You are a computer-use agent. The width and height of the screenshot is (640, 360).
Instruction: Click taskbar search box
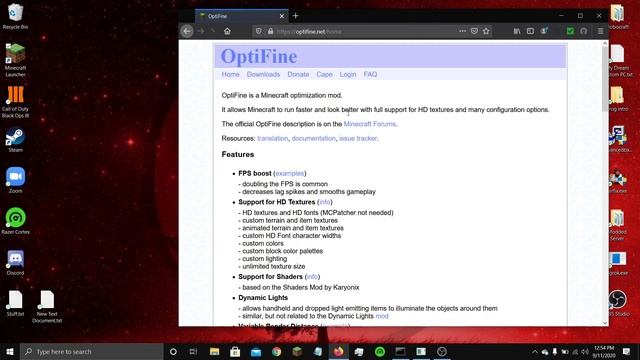(x=91, y=351)
